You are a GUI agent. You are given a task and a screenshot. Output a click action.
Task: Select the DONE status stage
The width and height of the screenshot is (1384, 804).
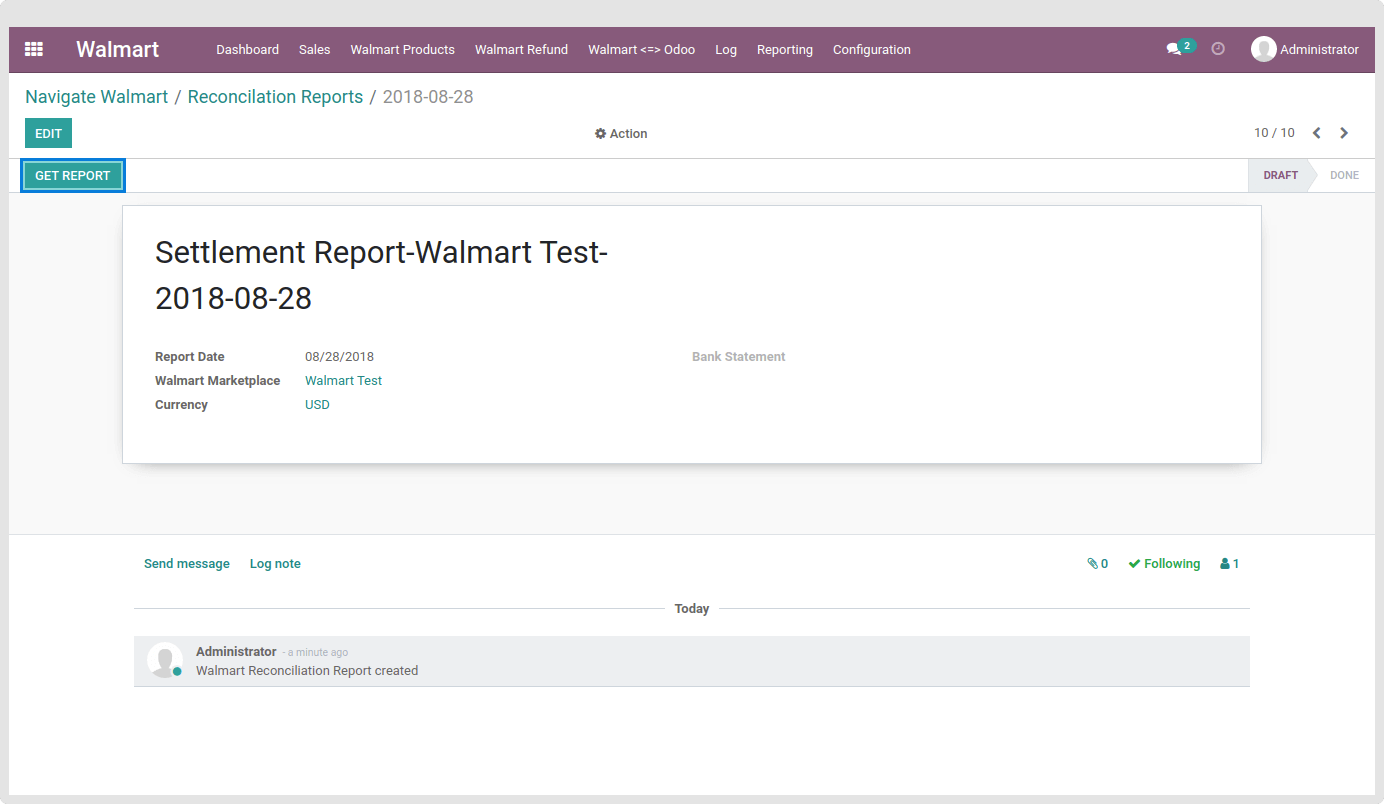(1344, 175)
